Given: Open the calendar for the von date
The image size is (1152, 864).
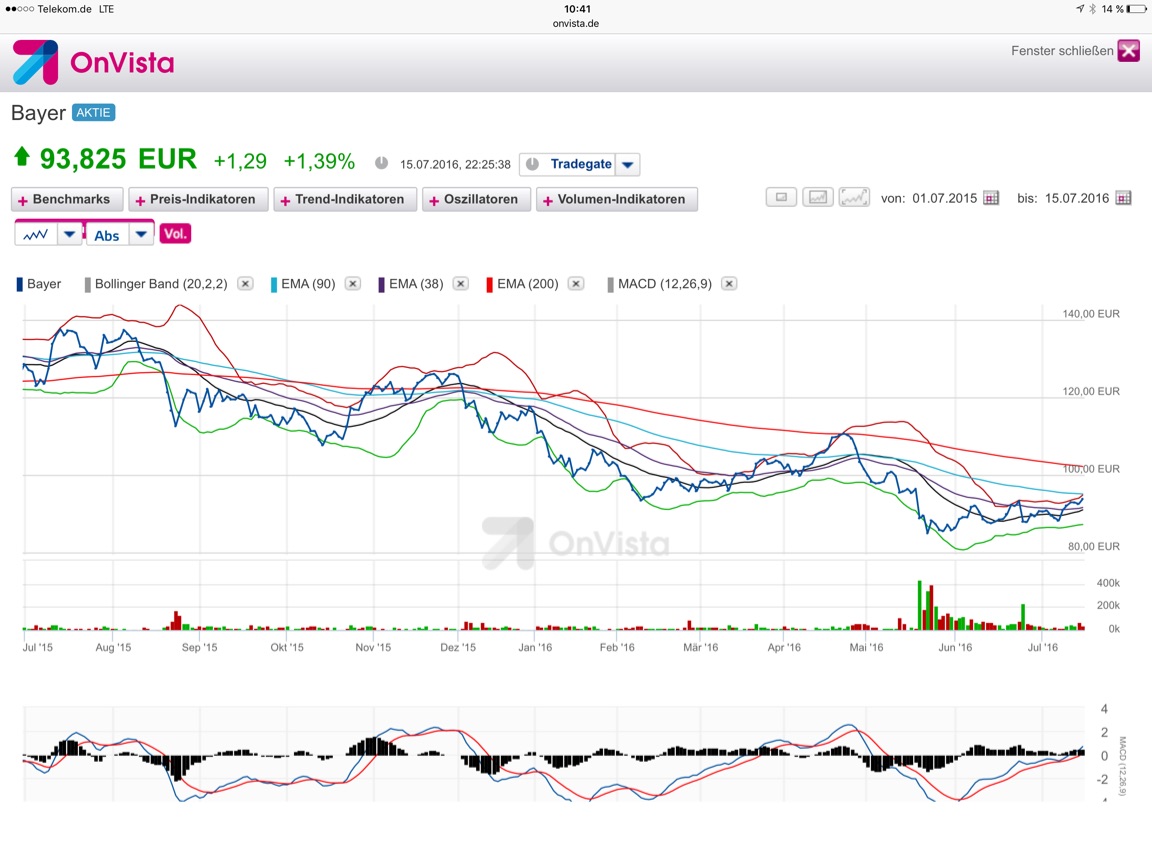Looking at the screenshot, I should pos(991,198).
